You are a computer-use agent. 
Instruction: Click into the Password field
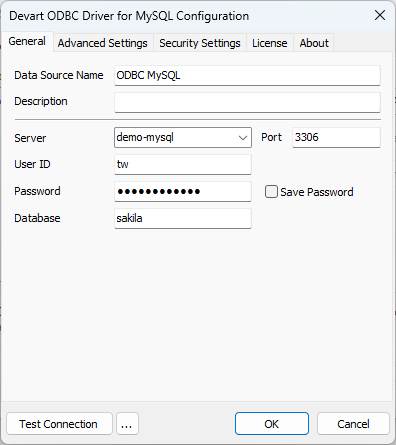pyautogui.click(x=183, y=191)
